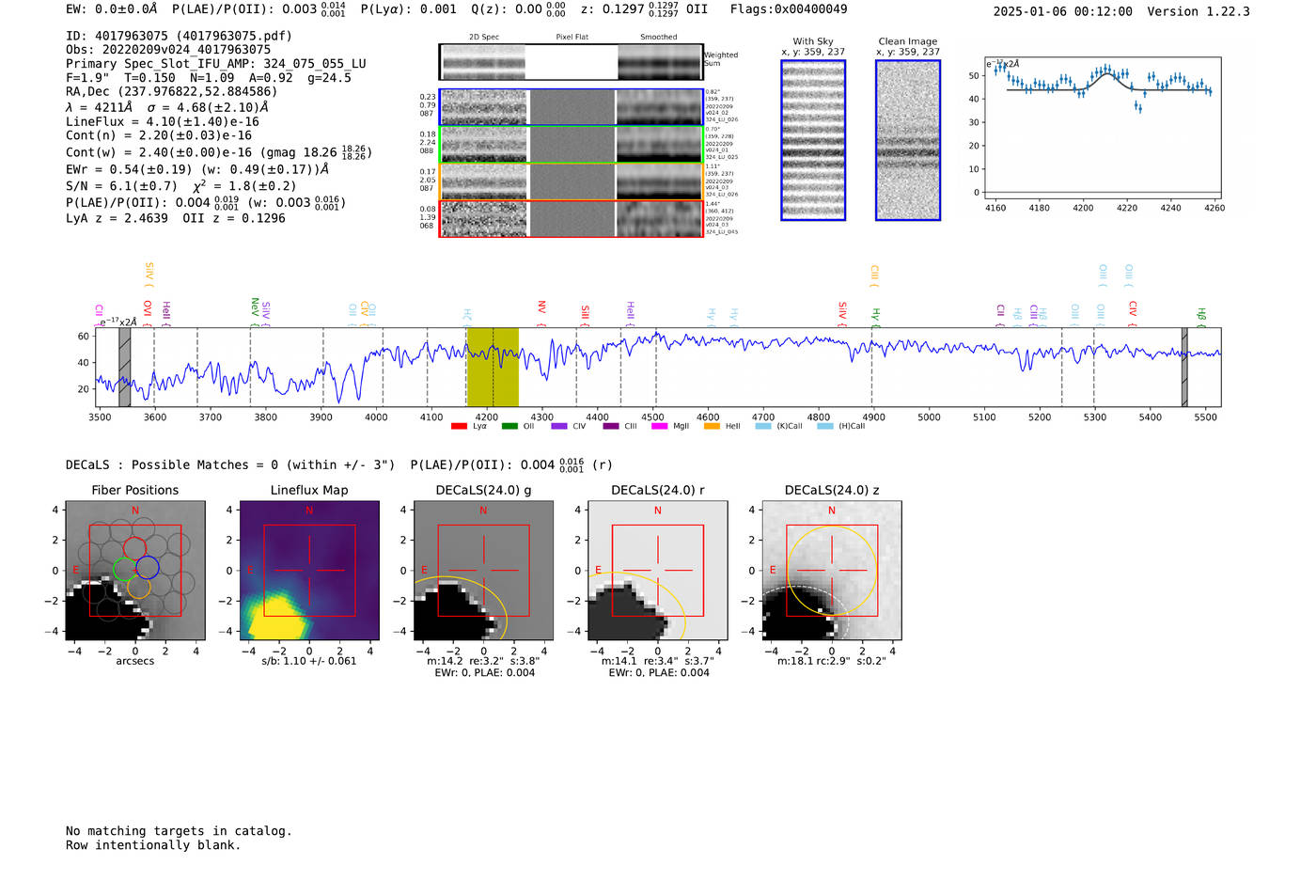Select the red-bordered 2D spectrum row

571,219
